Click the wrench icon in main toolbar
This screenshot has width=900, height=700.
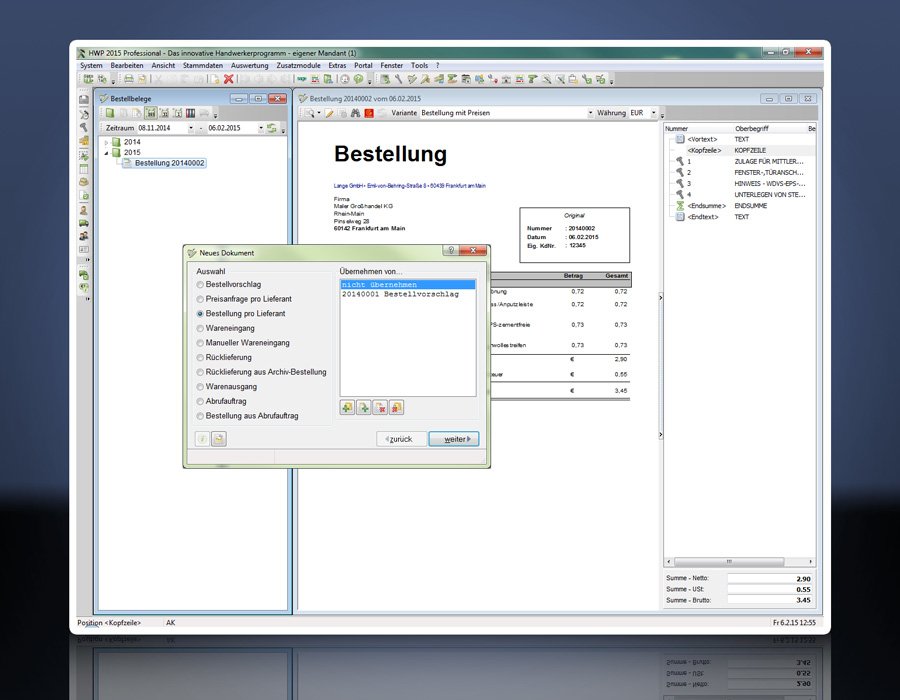click(x=398, y=79)
